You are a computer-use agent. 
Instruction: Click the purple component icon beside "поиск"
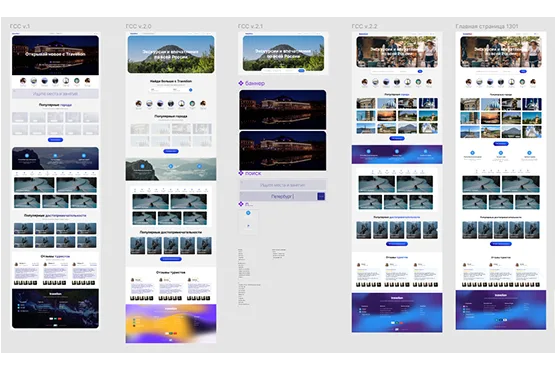click(241, 173)
